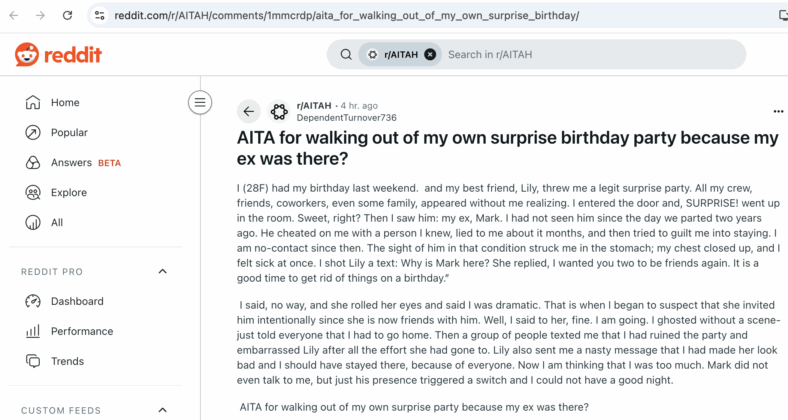Click the Reddit Snoo logo icon

pos(27,54)
